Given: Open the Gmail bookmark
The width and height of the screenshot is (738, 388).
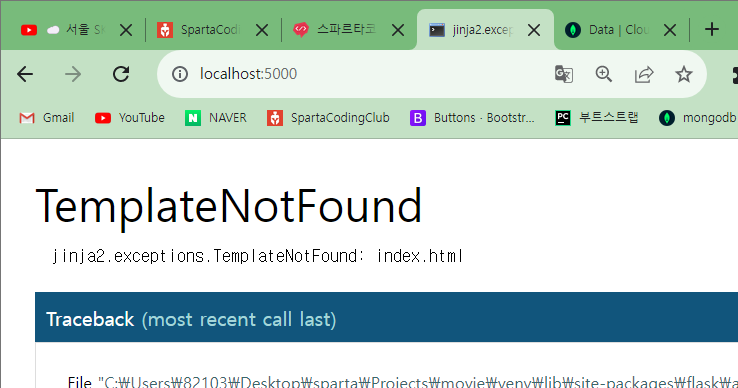Looking at the screenshot, I should pyautogui.click(x=47, y=118).
